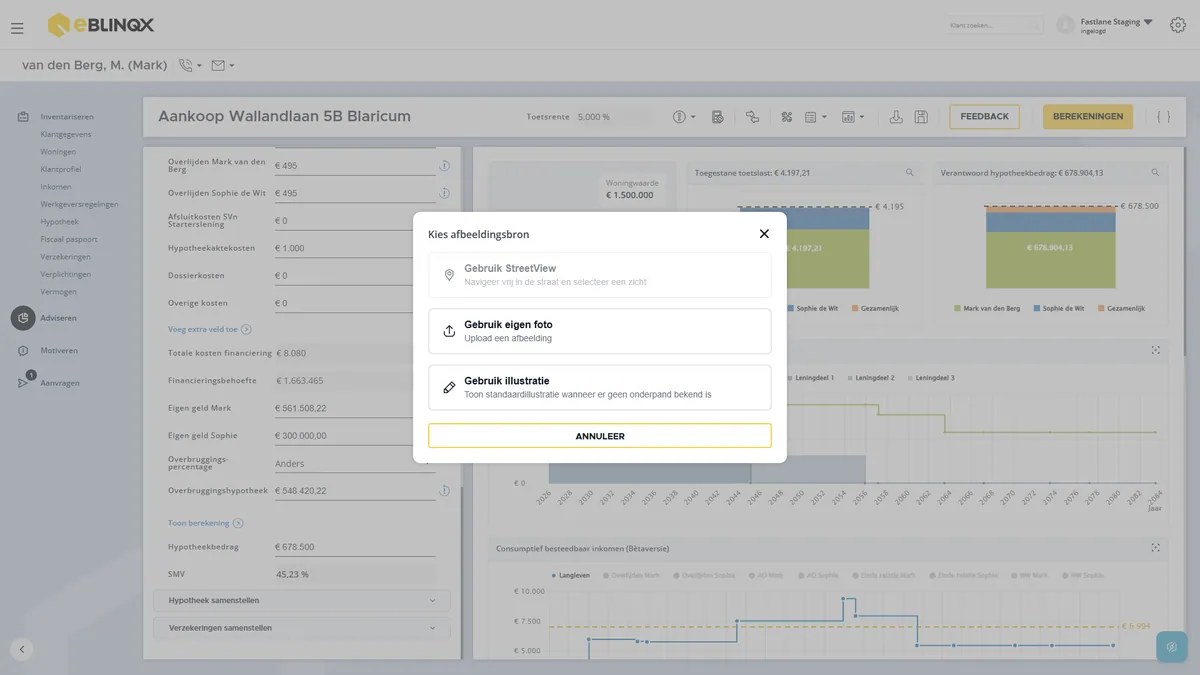
Task: Click the download toolbar icon
Action: click(x=896, y=117)
